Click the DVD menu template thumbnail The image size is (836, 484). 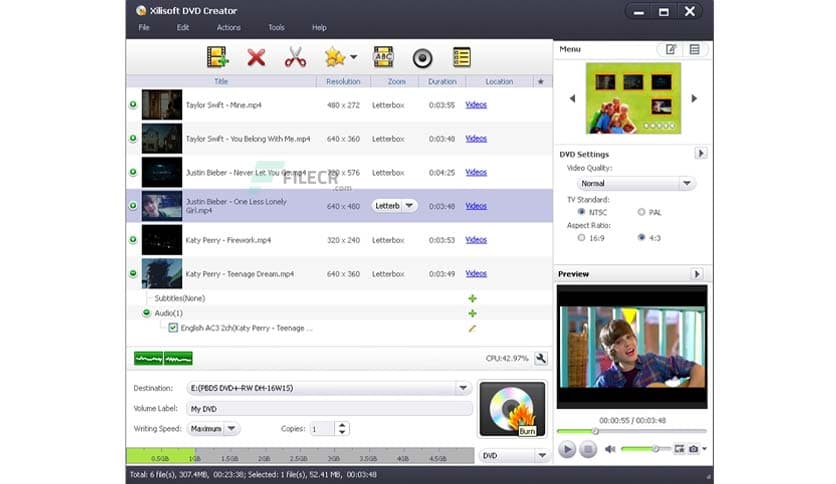[633, 98]
